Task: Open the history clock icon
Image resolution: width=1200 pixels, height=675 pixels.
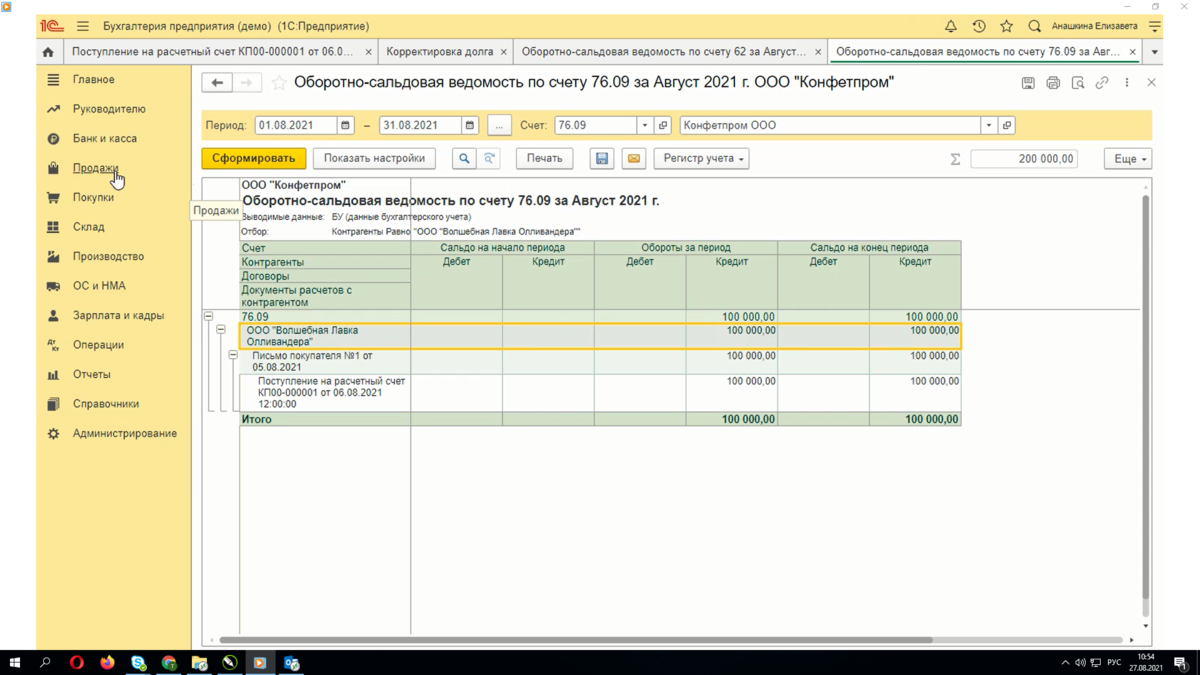Action: point(979,26)
